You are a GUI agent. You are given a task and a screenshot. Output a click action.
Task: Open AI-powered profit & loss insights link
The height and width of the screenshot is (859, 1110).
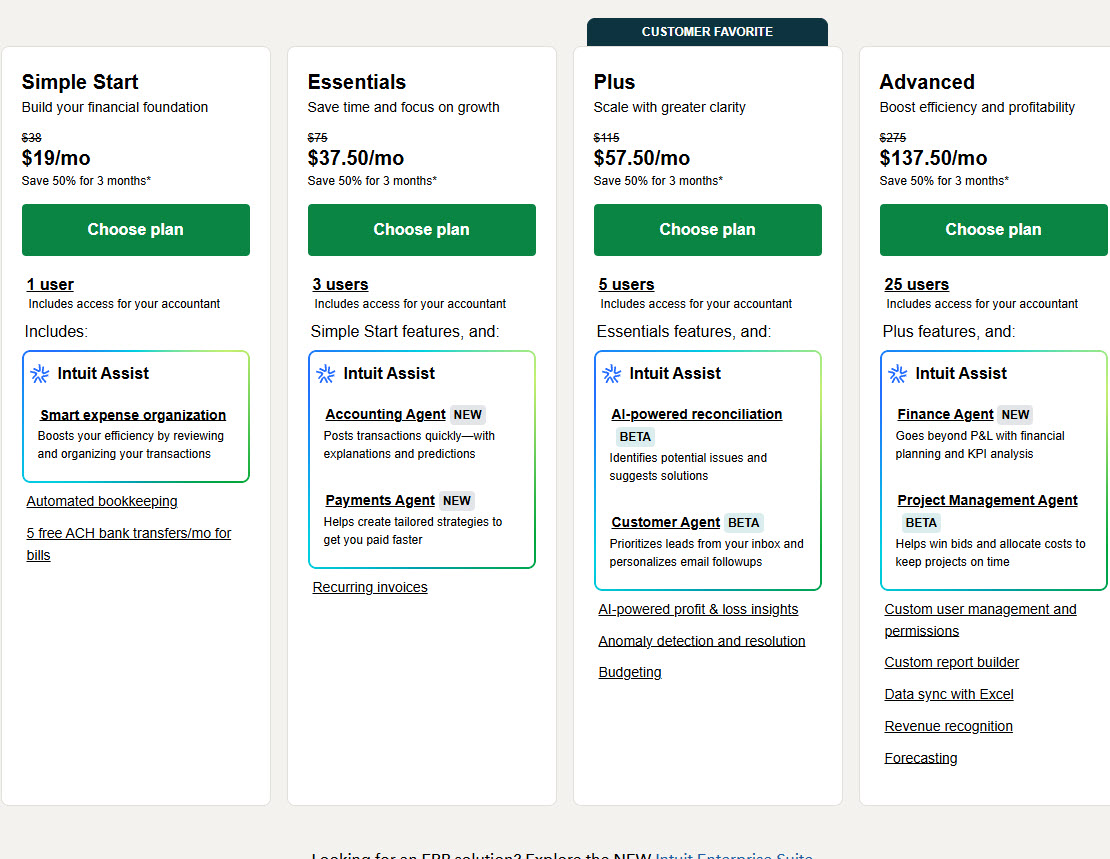point(699,609)
